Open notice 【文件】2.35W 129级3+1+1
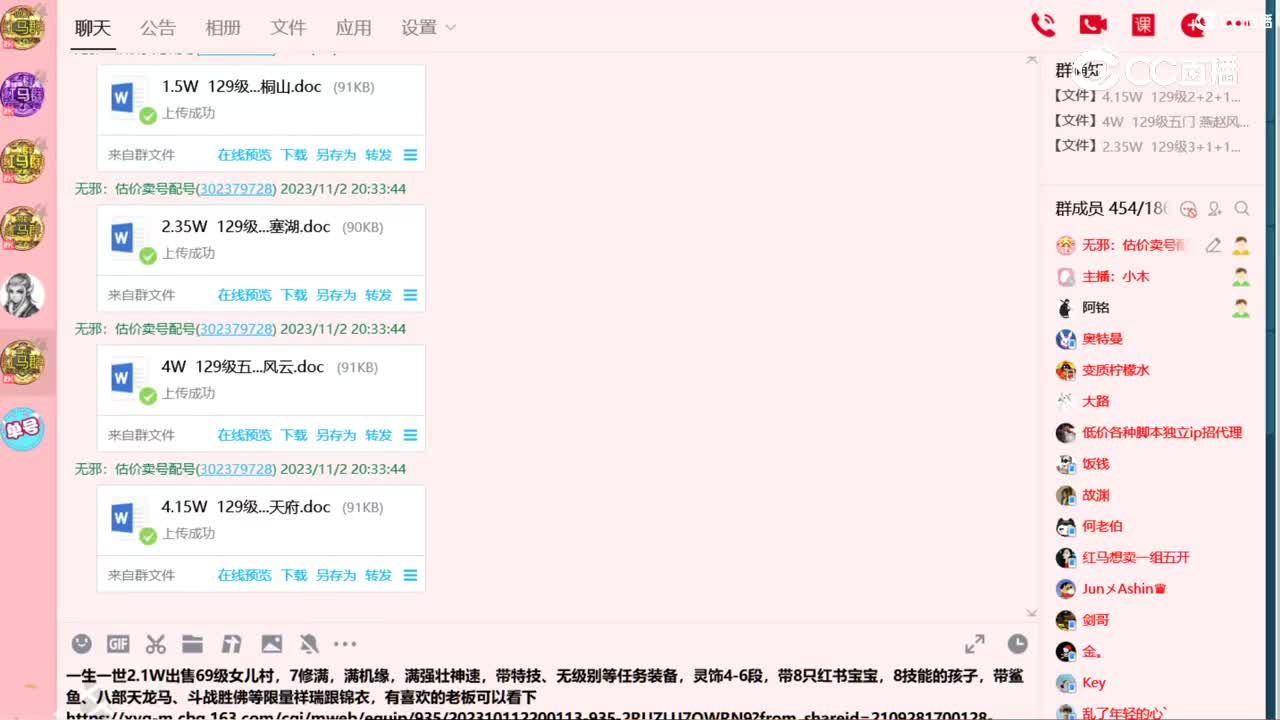1280x720 pixels. tap(1147, 146)
